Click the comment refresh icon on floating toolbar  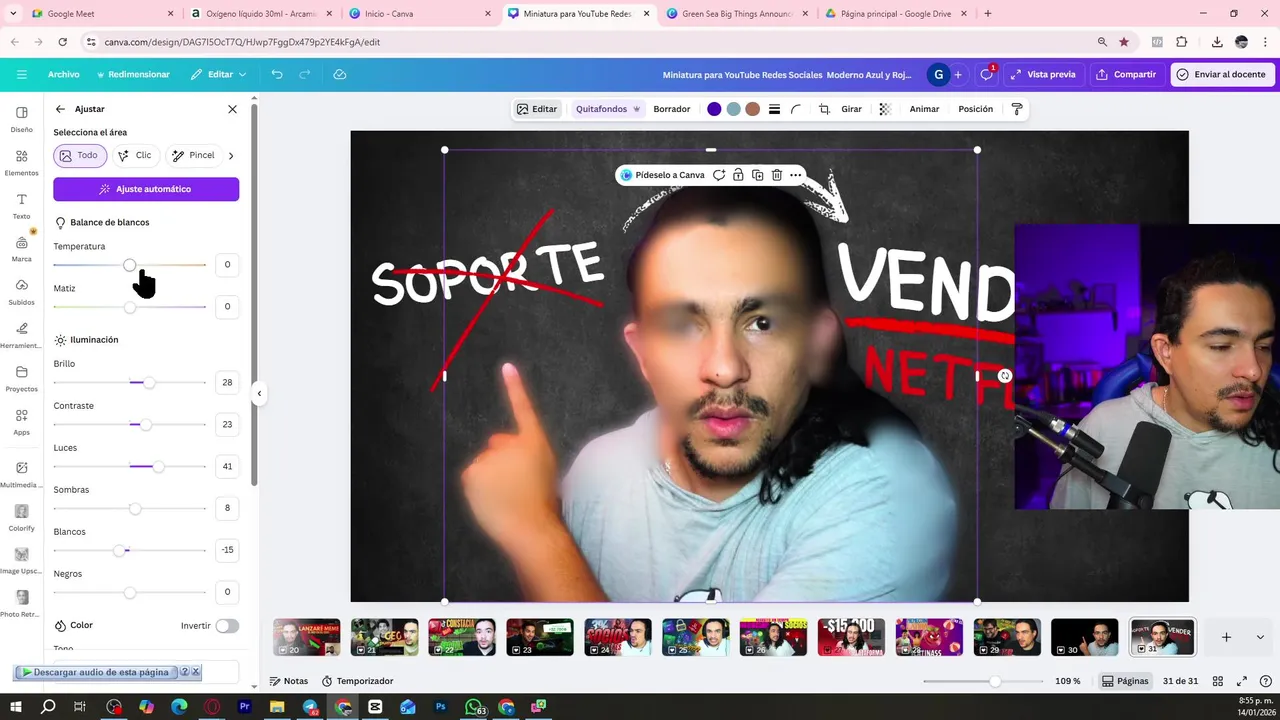[x=718, y=175]
